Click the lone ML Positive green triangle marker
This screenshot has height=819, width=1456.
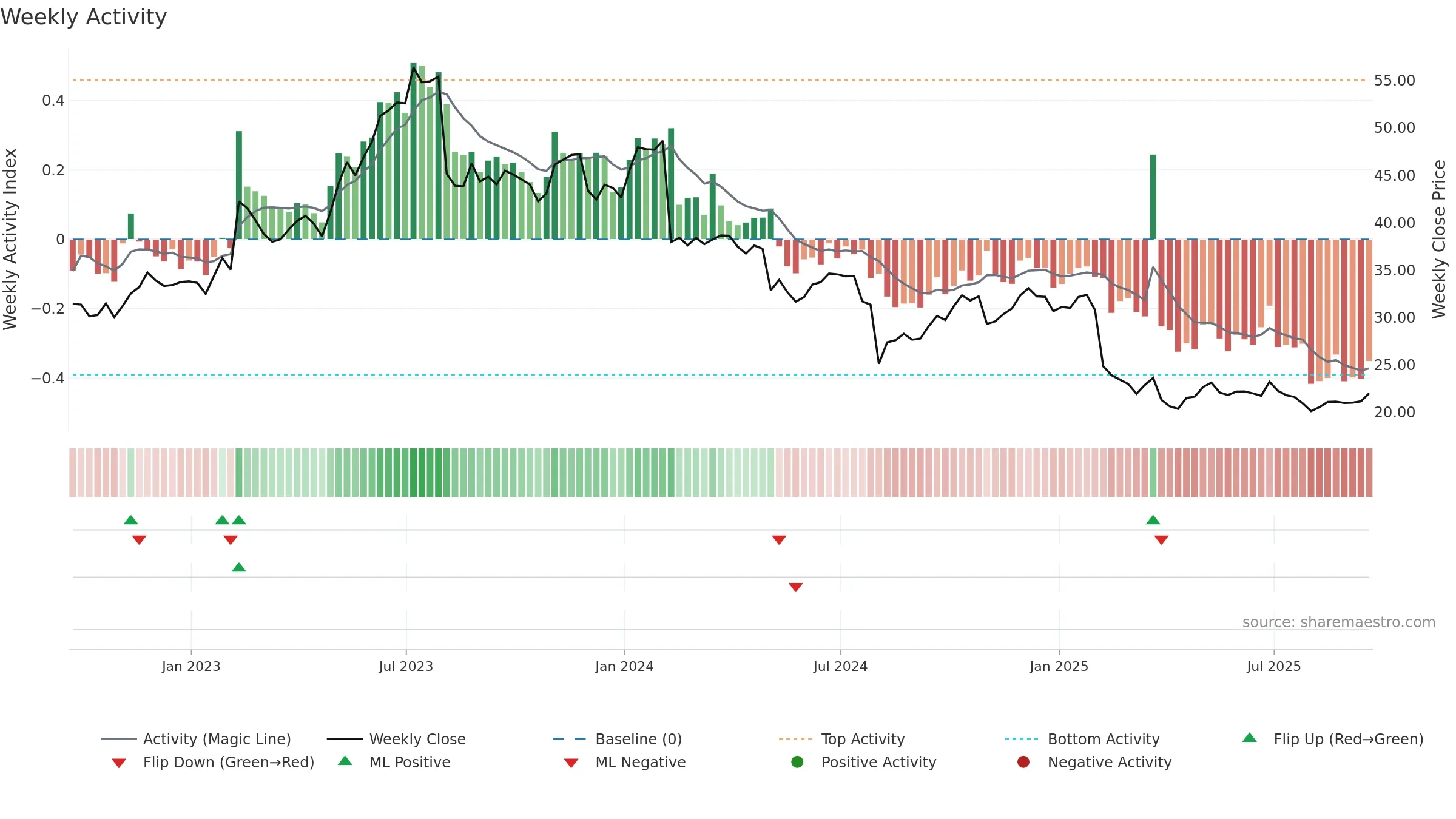239,567
